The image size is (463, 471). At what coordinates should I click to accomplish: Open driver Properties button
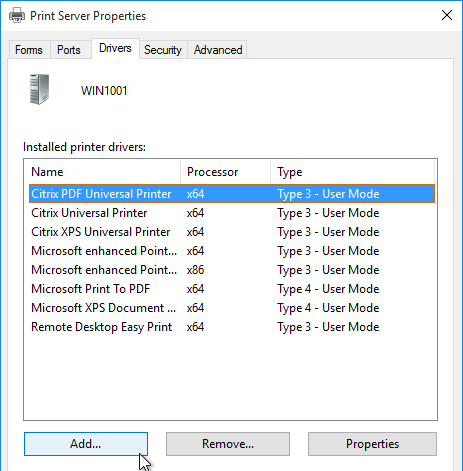click(x=372, y=444)
